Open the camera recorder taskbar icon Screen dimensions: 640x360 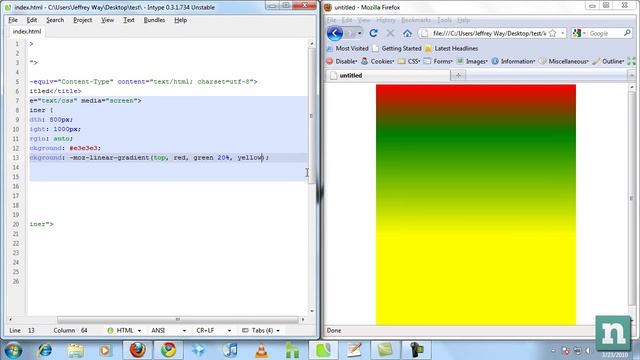416,350
